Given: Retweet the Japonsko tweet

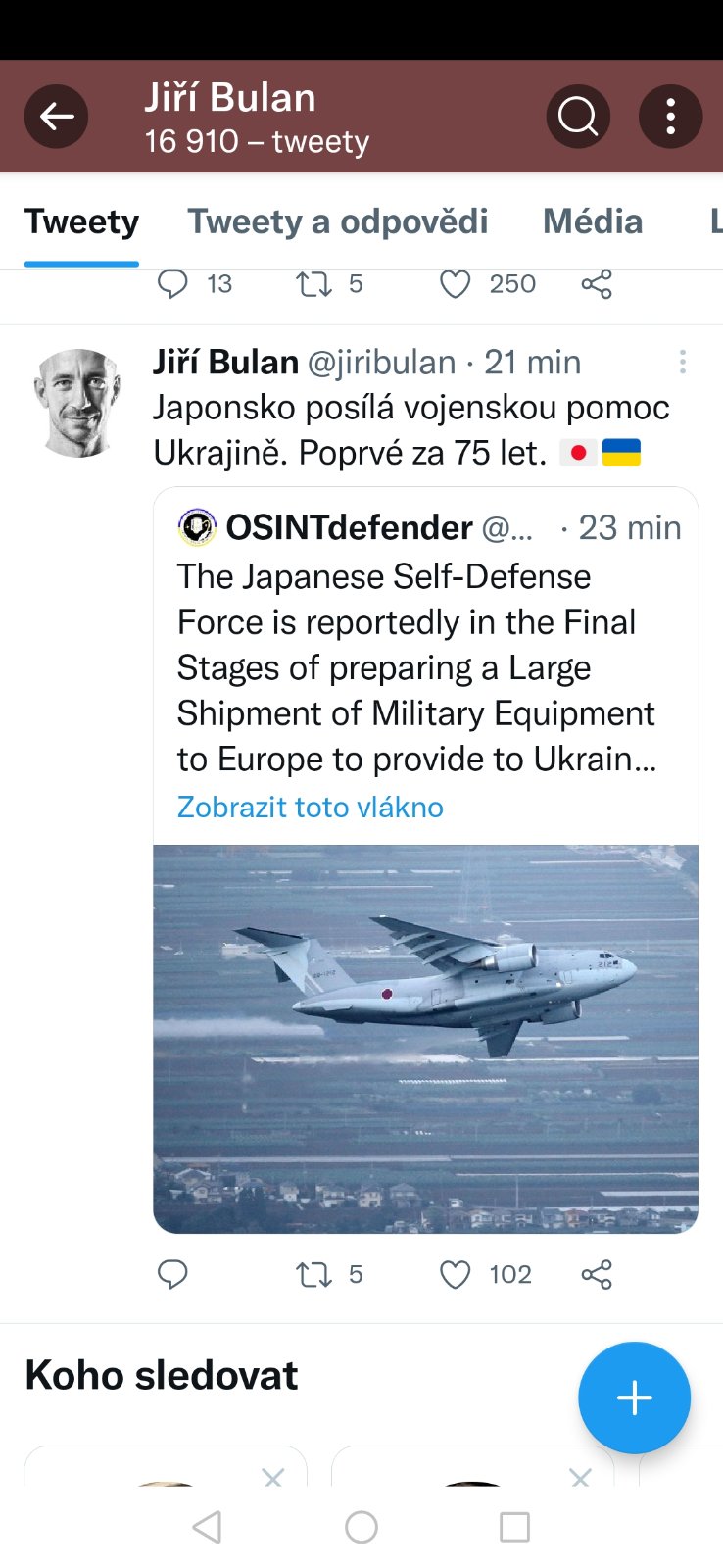Looking at the screenshot, I should pos(314,1274).
